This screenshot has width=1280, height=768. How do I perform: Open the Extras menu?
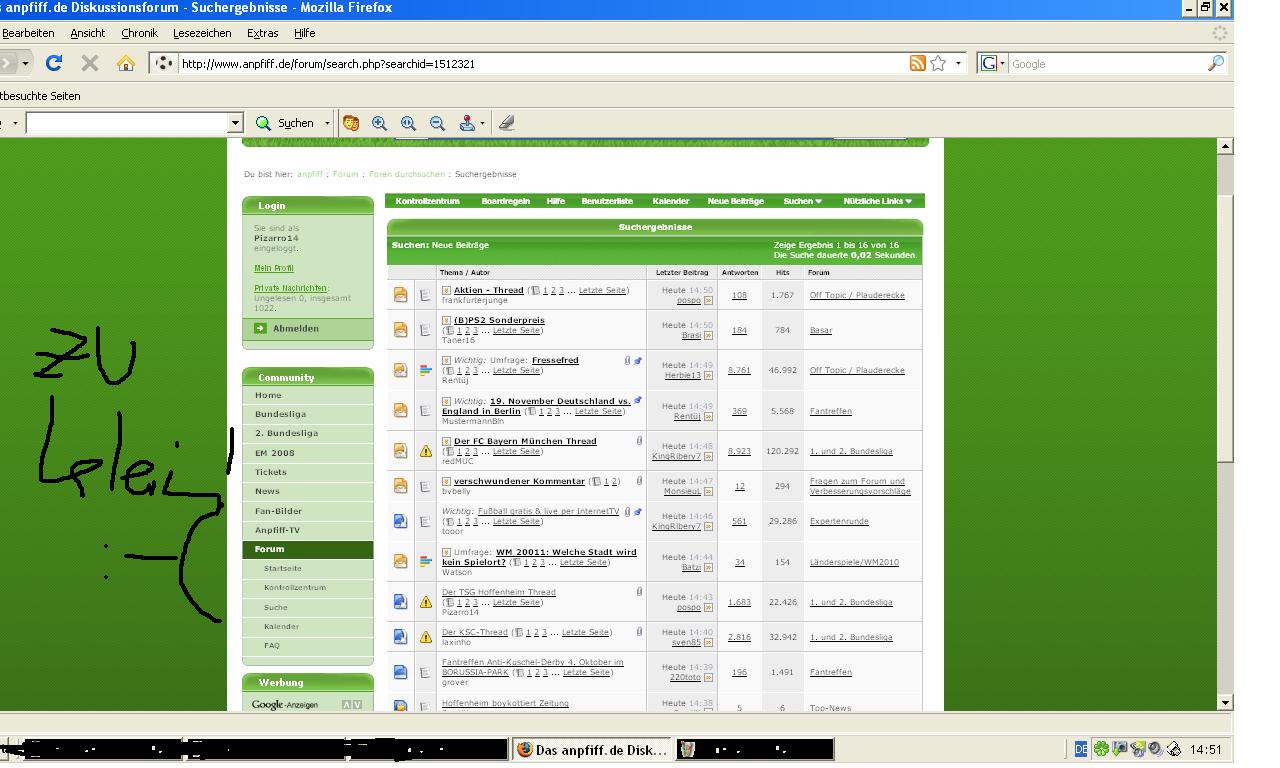click(262, 33)
